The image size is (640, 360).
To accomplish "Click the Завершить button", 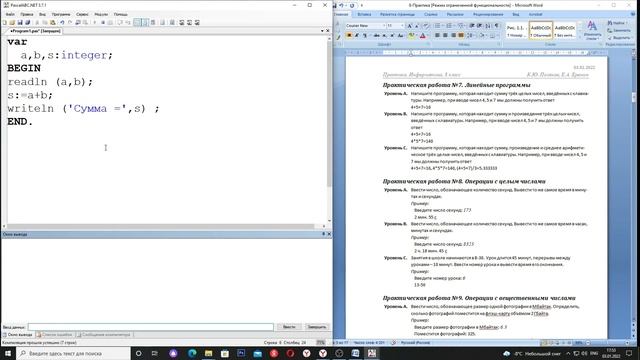I will click(317, 327).
